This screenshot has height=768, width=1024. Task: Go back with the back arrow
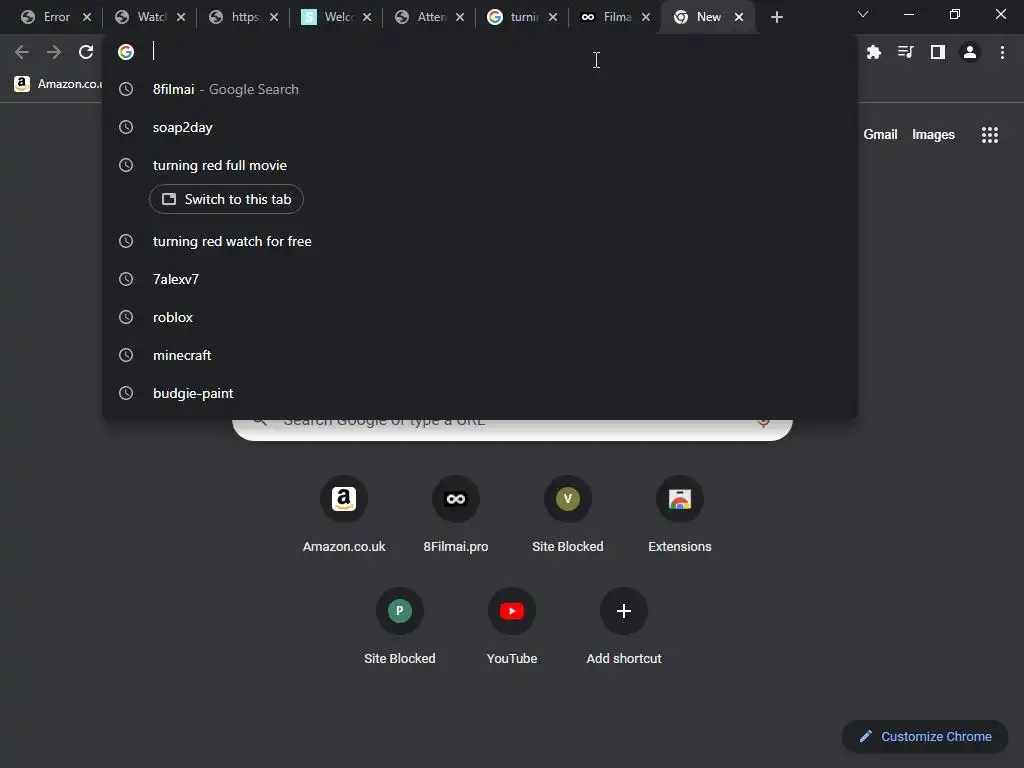tap(22, 52)
